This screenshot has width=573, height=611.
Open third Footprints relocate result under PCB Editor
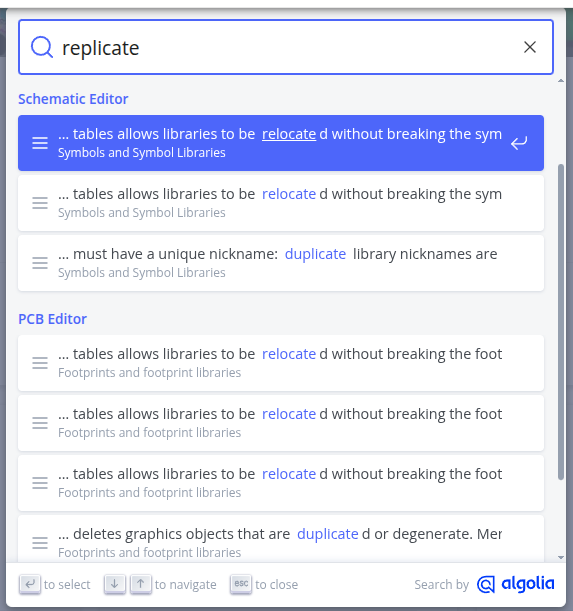(x=281, y=483)
